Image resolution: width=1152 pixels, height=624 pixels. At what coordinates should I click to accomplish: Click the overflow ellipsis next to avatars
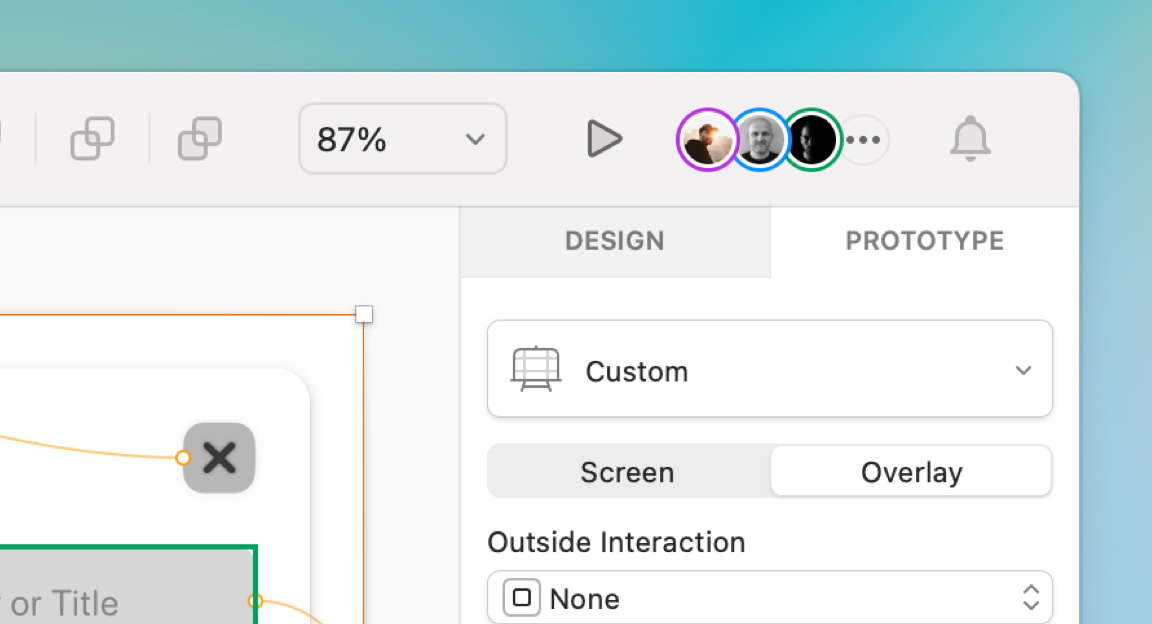[x=864, y=139]
